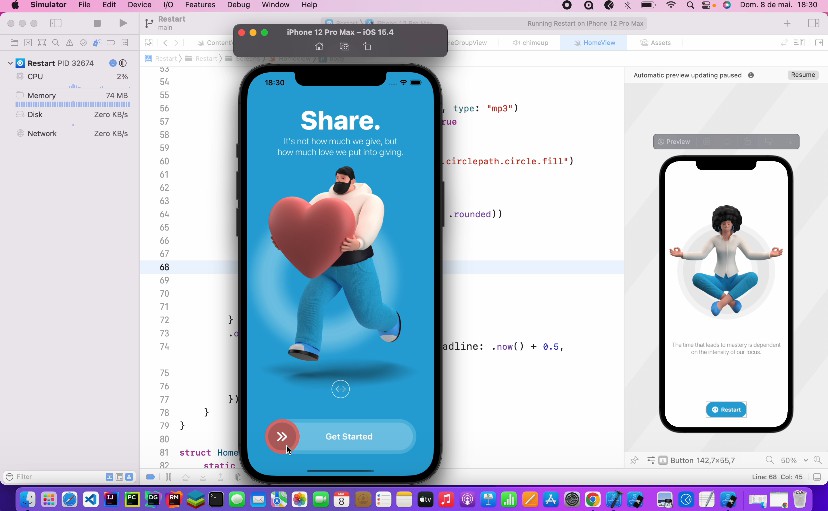Viewport: 828px width, 511px height.
Task: Click the red chevron slider knob
Action: click(282, 436)
